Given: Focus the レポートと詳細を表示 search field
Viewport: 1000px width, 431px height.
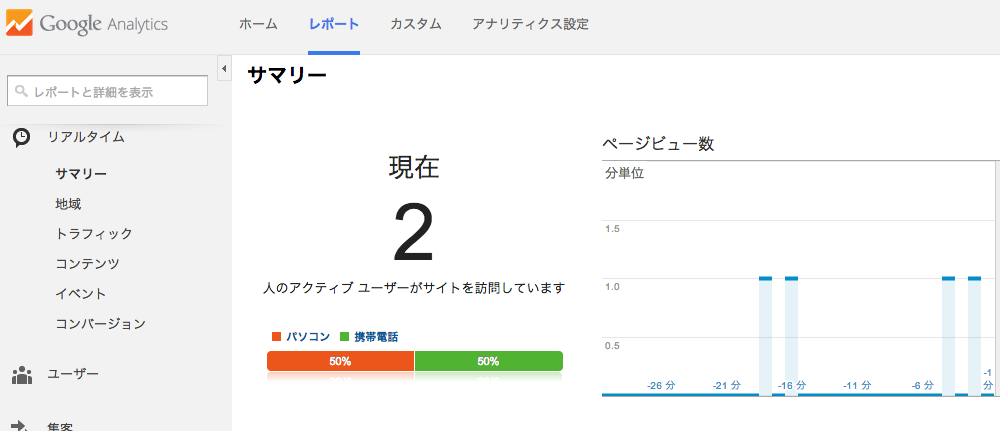Looking at the screenshot, I should click(107, 91).
